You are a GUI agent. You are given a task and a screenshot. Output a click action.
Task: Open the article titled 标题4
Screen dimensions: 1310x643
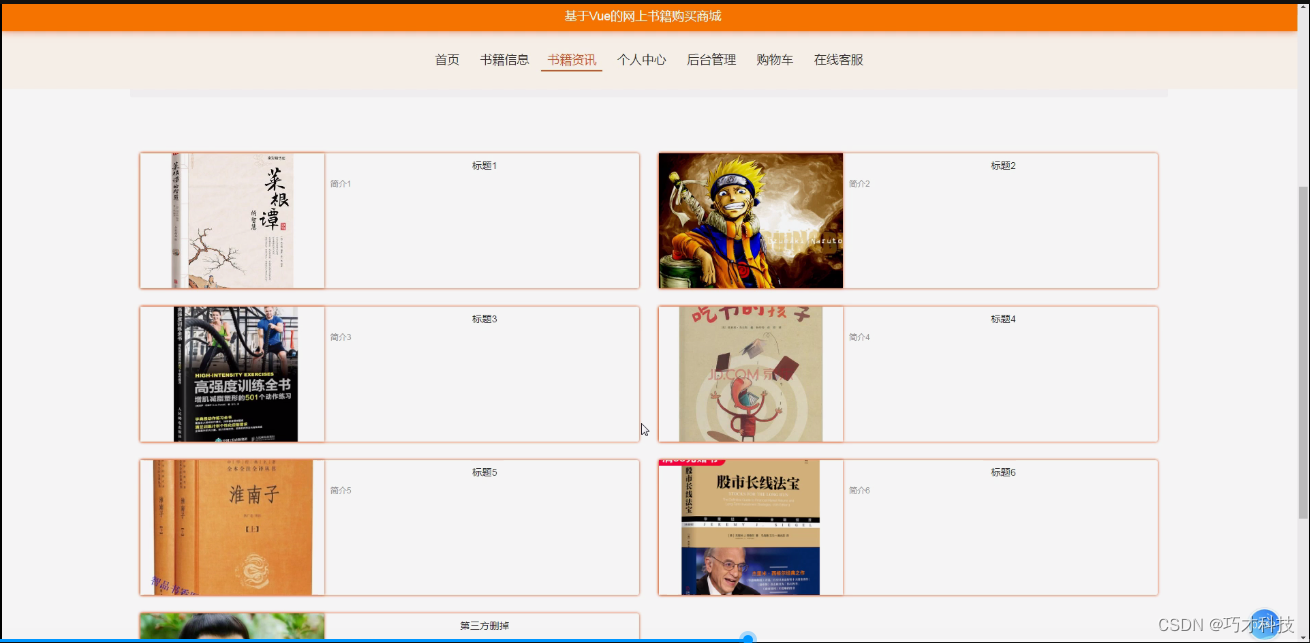(x=1003, y=319)
